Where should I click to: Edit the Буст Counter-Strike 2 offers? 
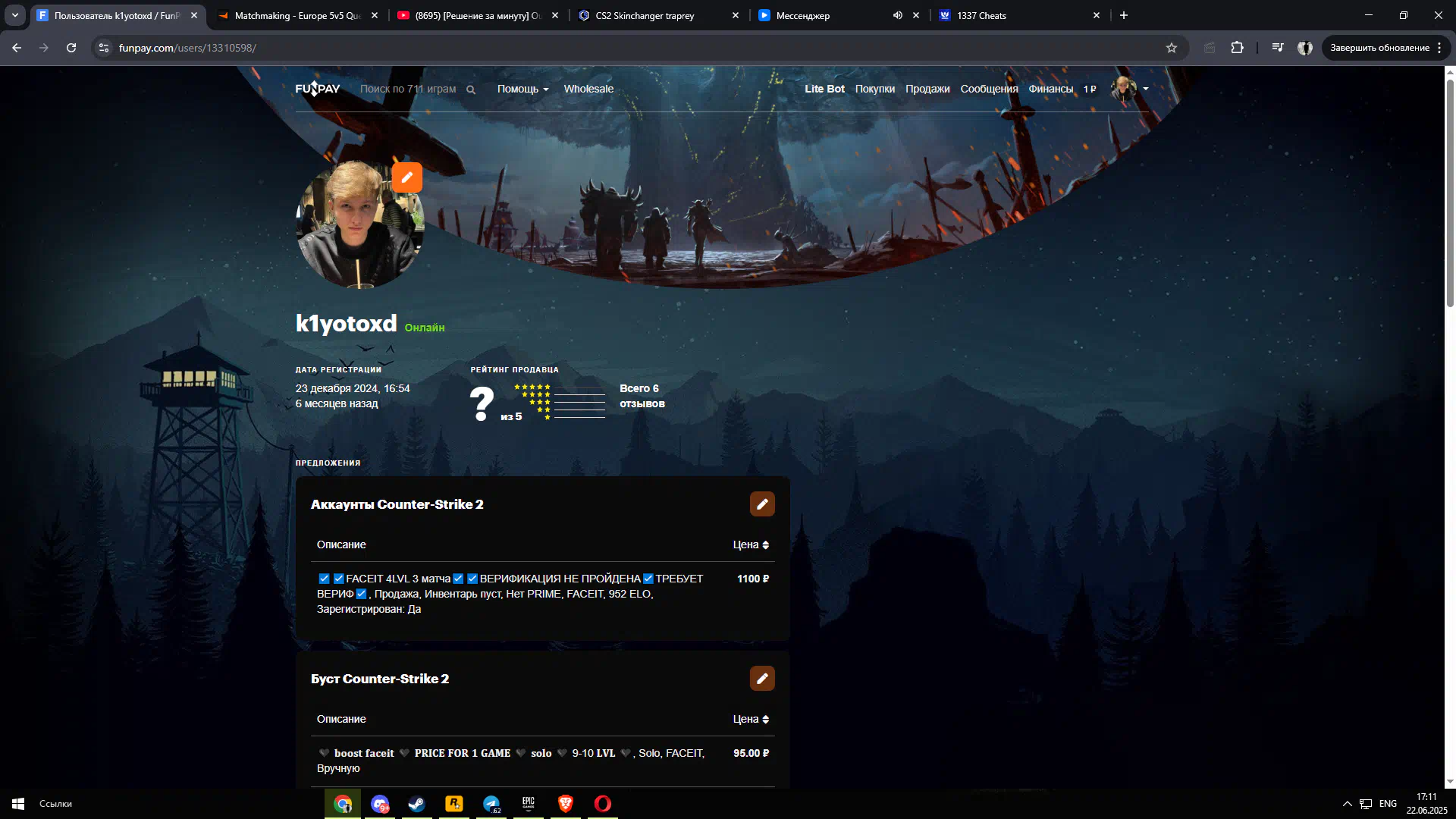click(x=762, y=679)
